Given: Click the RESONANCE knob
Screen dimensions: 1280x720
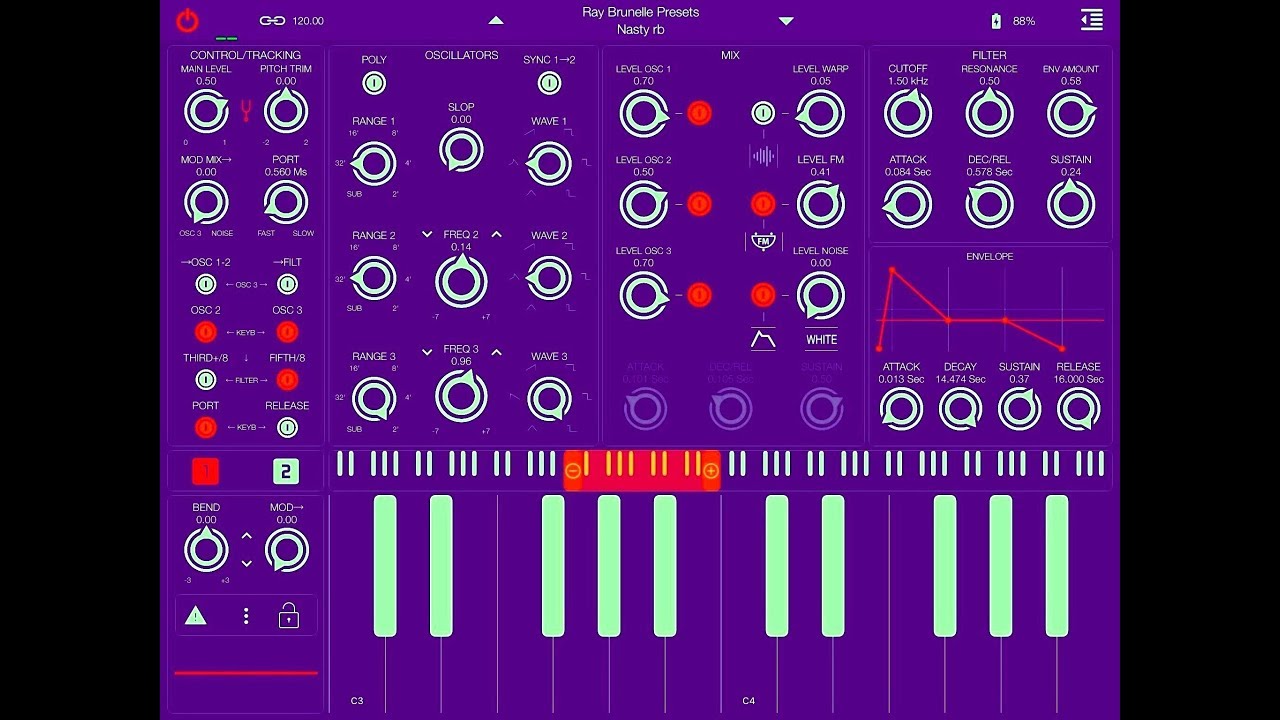Looking at the screenshot, I should point(989,113).
